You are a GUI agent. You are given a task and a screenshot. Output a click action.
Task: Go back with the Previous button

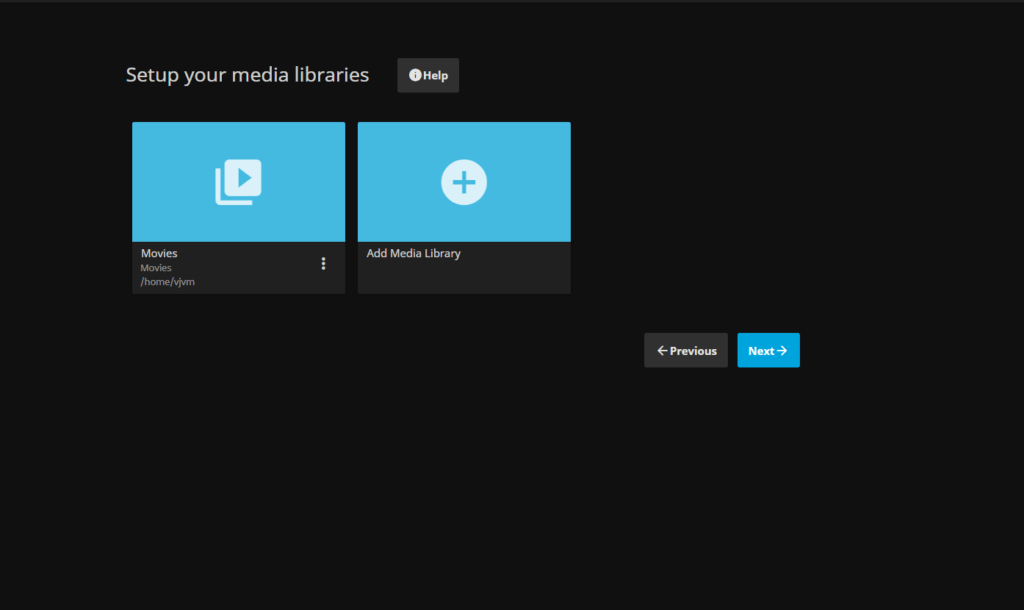(686, 351)
